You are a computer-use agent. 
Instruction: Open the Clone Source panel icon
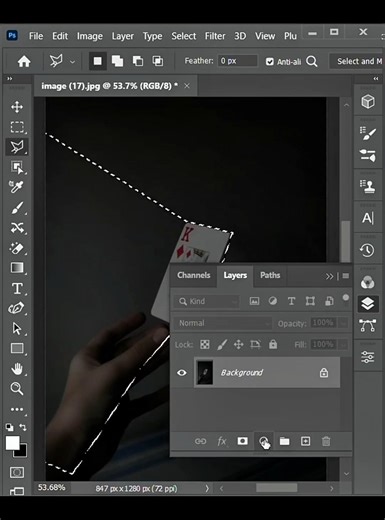pos(368,186)
